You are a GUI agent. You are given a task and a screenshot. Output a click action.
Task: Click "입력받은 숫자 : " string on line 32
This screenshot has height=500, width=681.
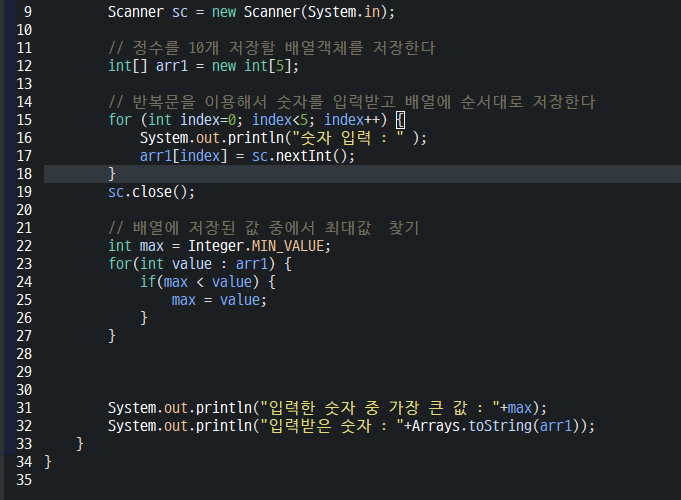click(332, 426)
